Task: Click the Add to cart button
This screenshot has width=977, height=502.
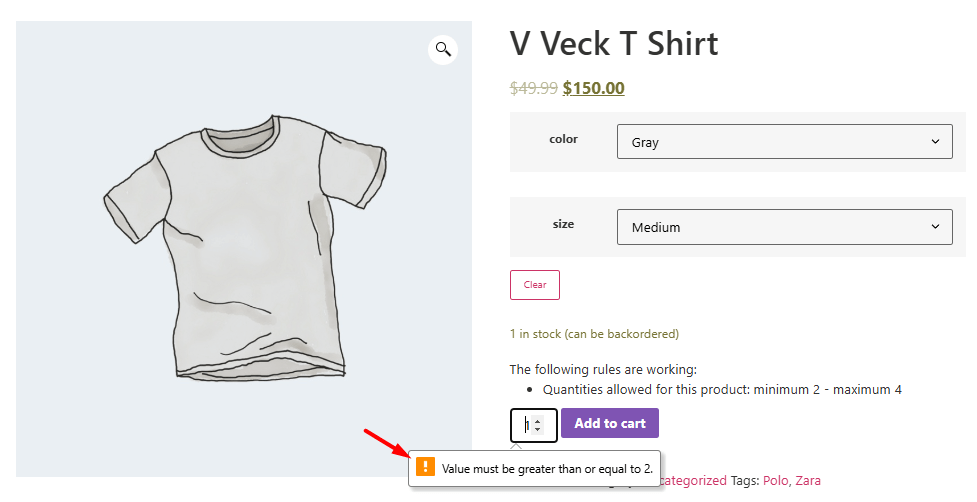Action: click(x=609, y=423)
